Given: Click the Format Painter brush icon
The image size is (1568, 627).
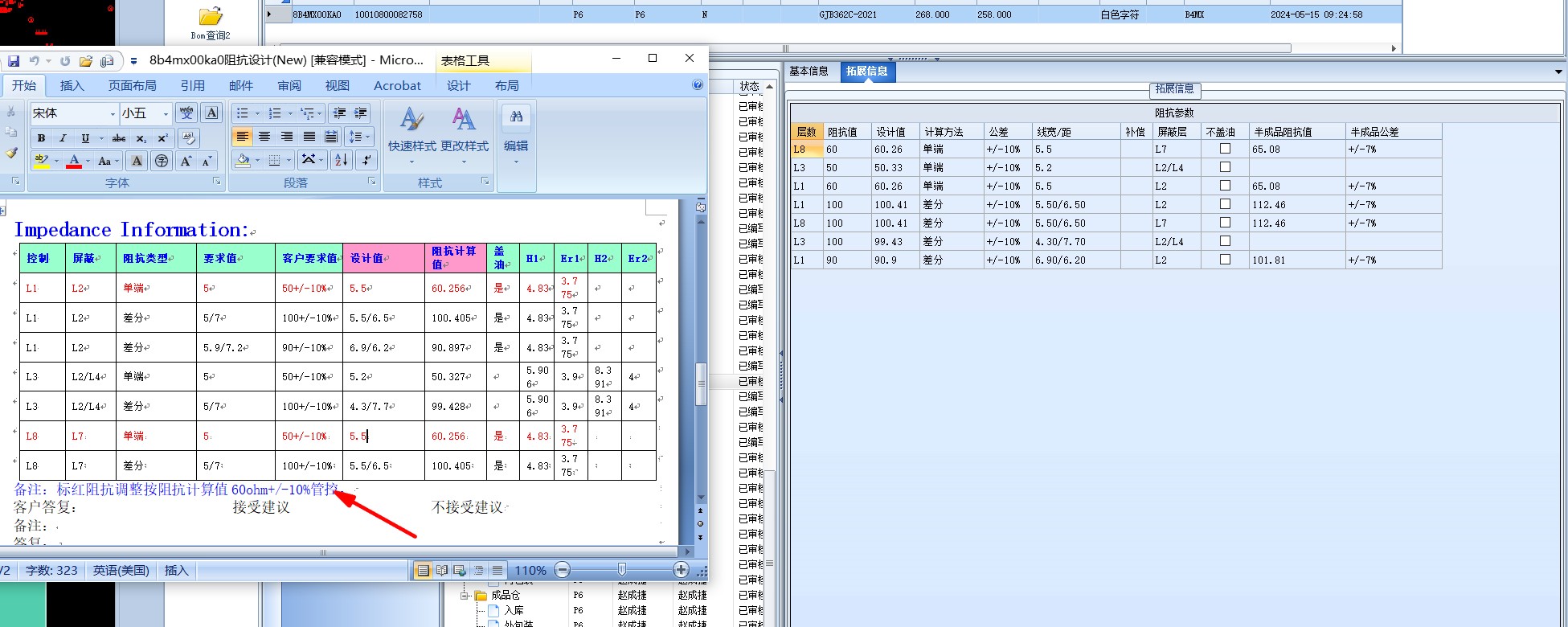Looking at the screenshot, I should [x=11, y=153].
